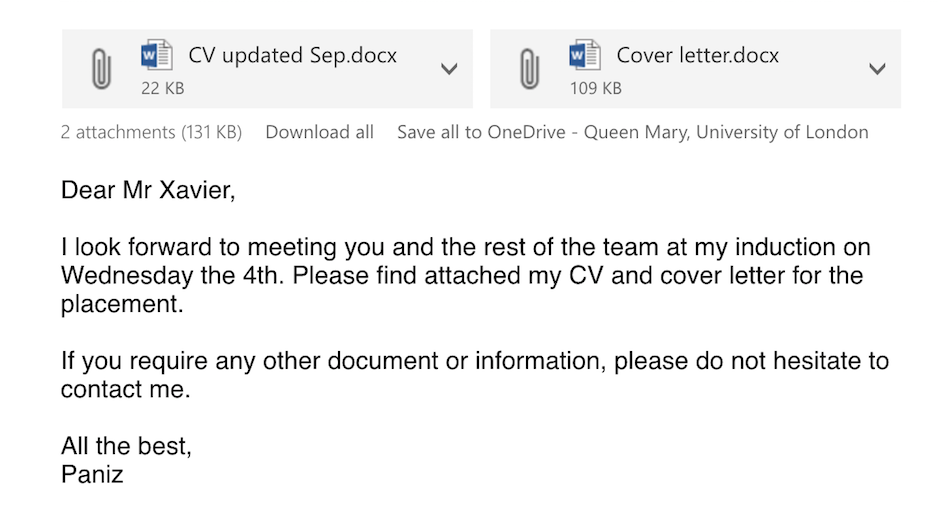Click the 109 KB size label

(596, 89)
